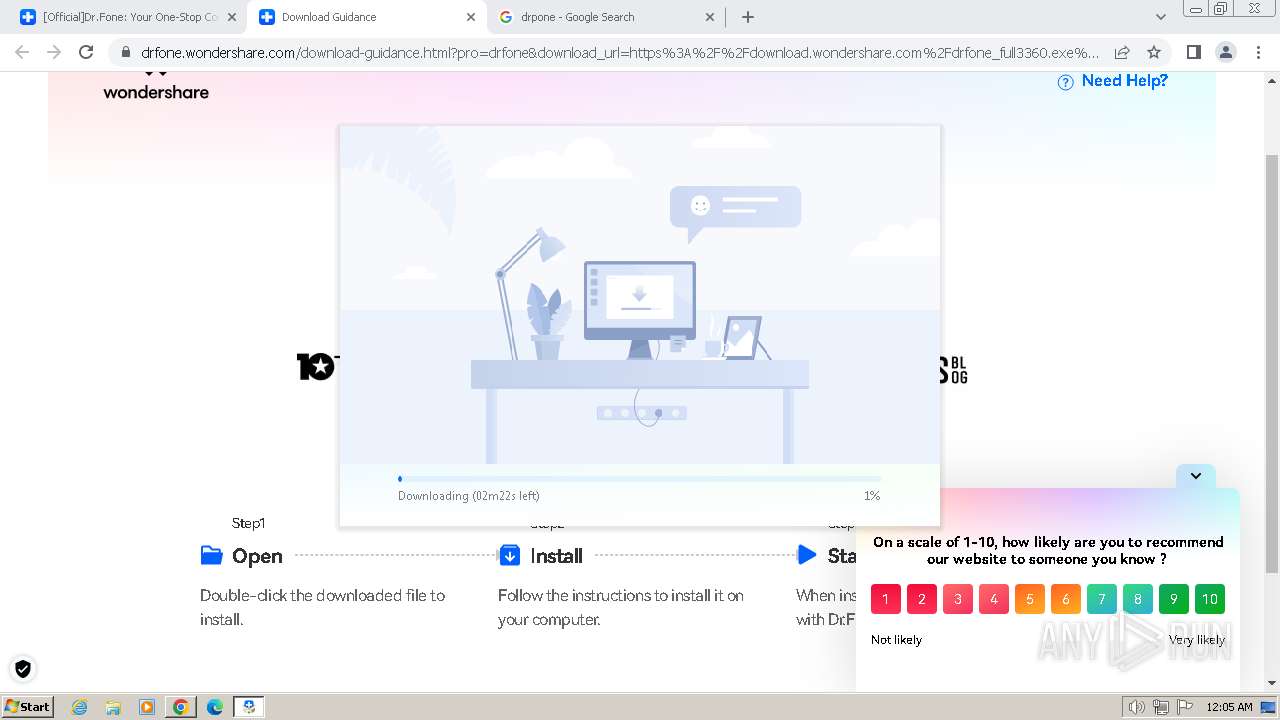Click the volume icon in system tray
This screenshot has width=1280, height=720.
[x=1137, y=707]
